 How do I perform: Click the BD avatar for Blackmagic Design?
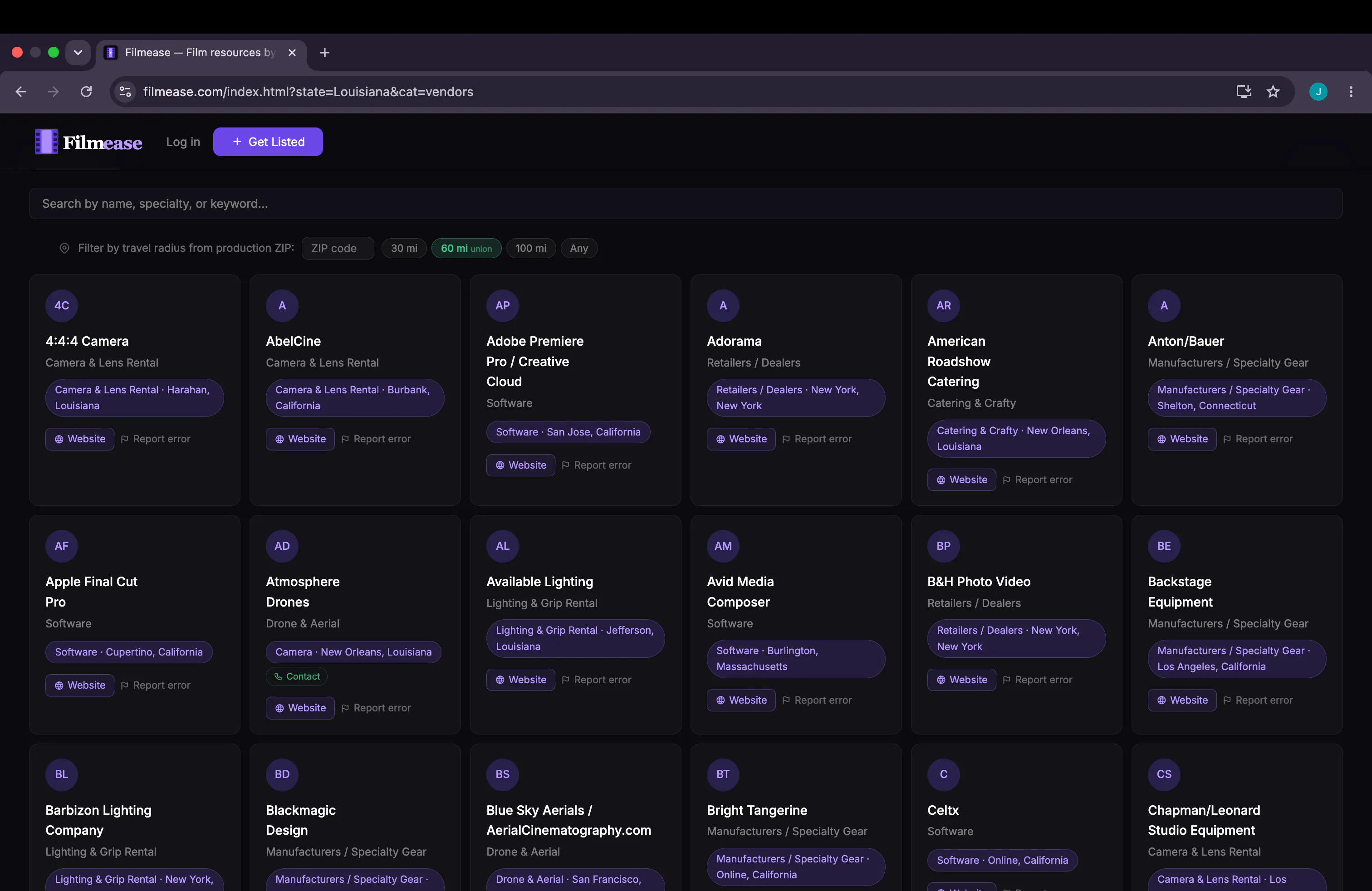[x=282, y=774]
